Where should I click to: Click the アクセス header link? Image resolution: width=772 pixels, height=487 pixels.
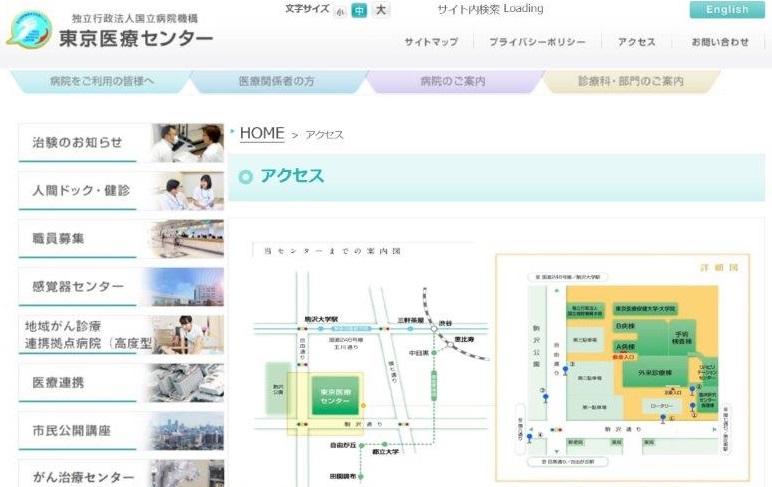click(636, 42)
